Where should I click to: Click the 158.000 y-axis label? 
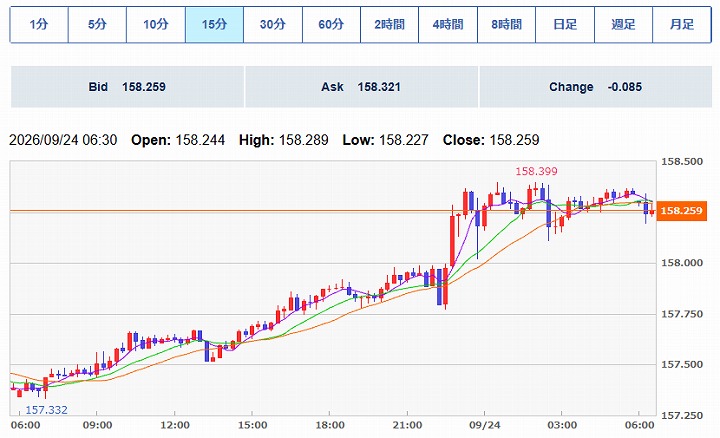tap(682, 263)
